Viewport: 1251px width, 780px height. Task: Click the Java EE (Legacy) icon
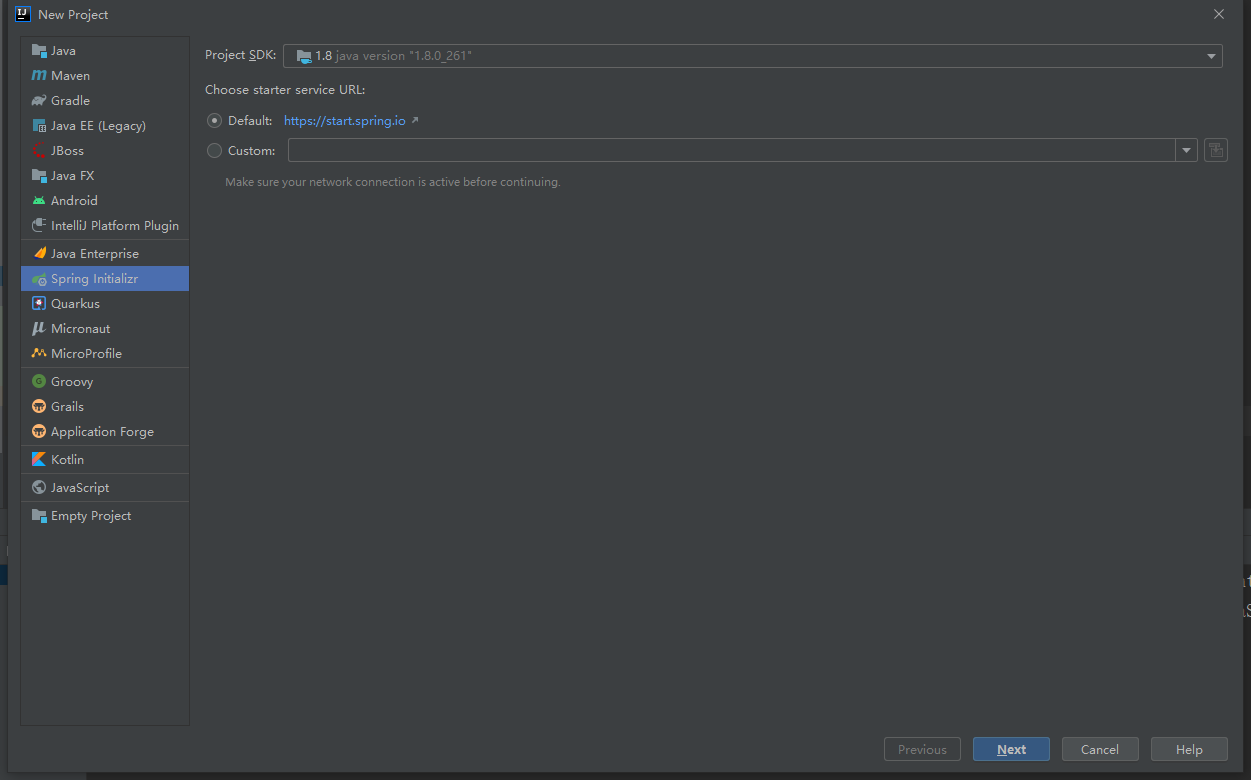tap(39, 126)
